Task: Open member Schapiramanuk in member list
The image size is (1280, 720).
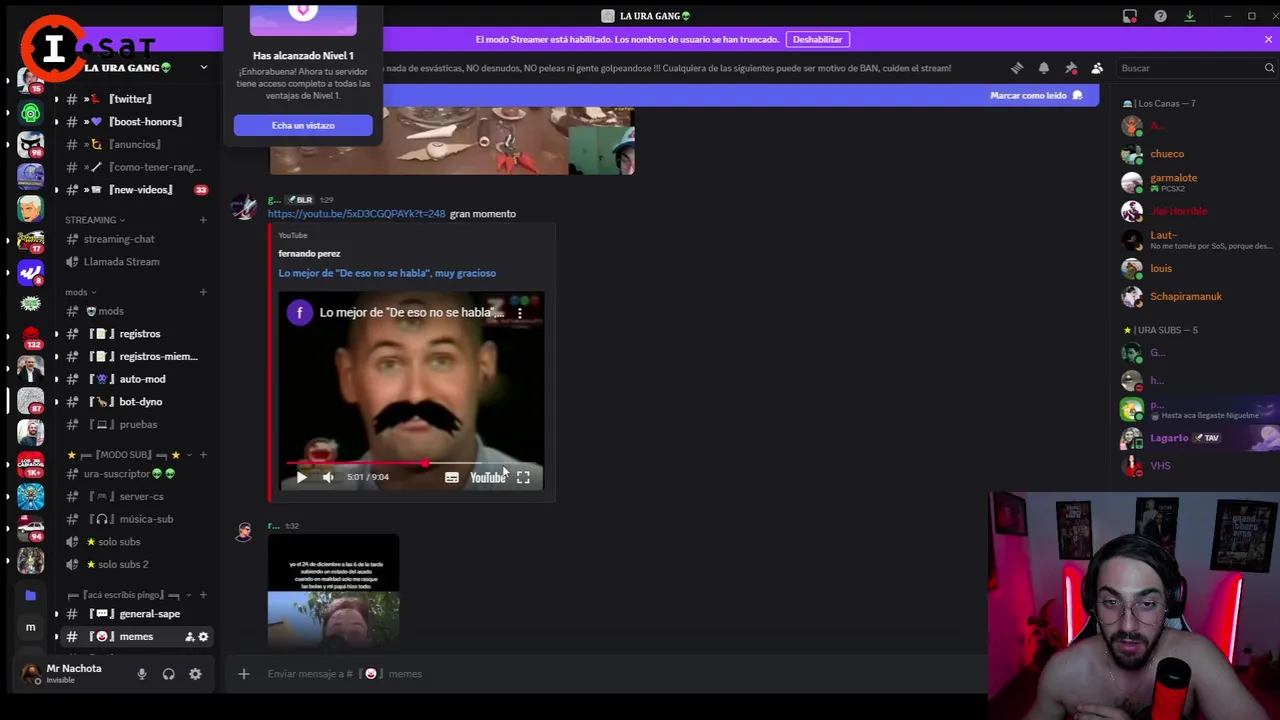Action: (x=1186, y=297)
